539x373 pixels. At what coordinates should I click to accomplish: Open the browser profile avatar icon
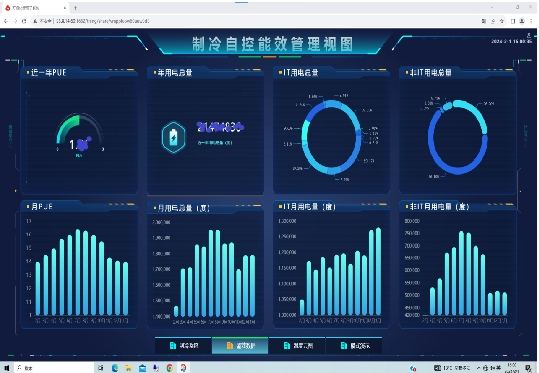522,21
